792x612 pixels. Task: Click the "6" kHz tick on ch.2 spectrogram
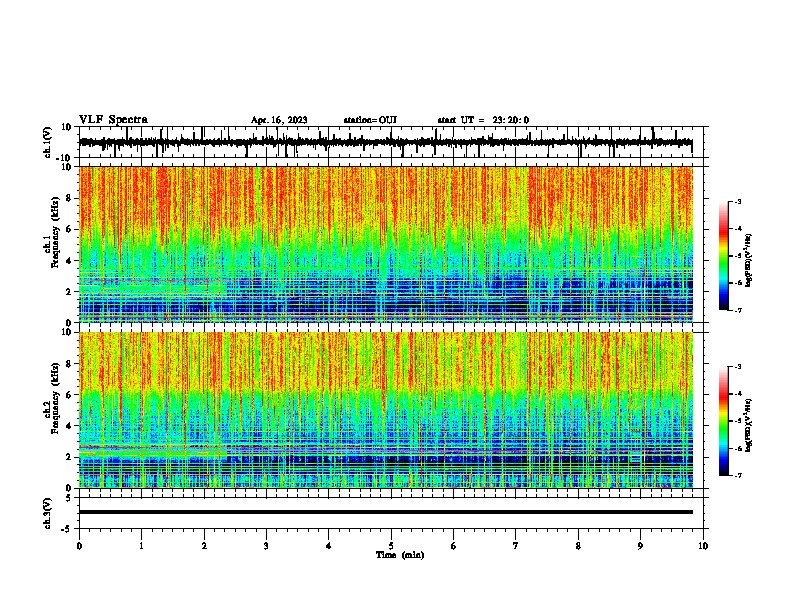[69, 395]
